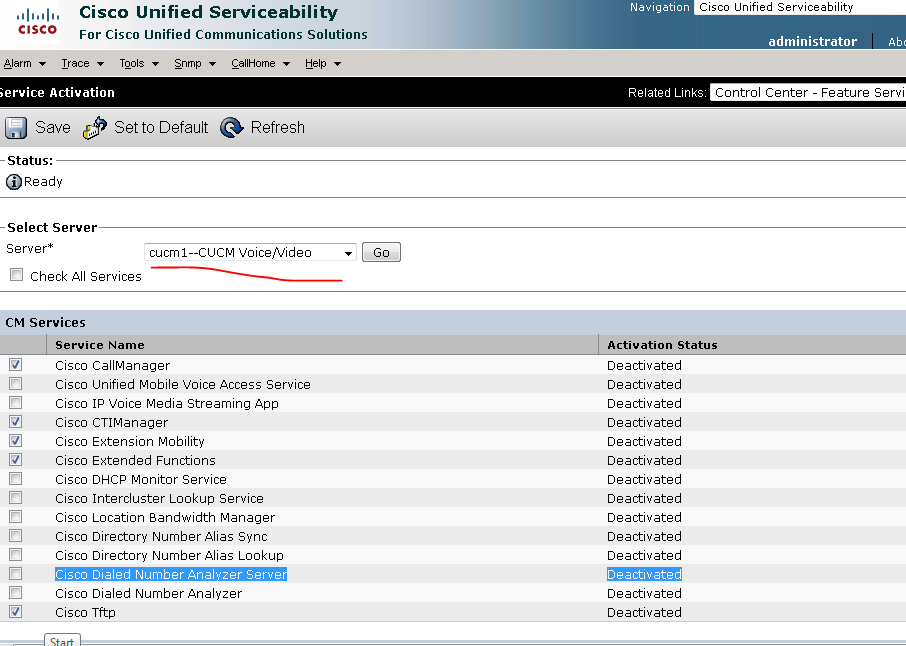Click highlighted Cisco Dialed Number Analyzer Server text
The image size is (906, 646).
171,574
